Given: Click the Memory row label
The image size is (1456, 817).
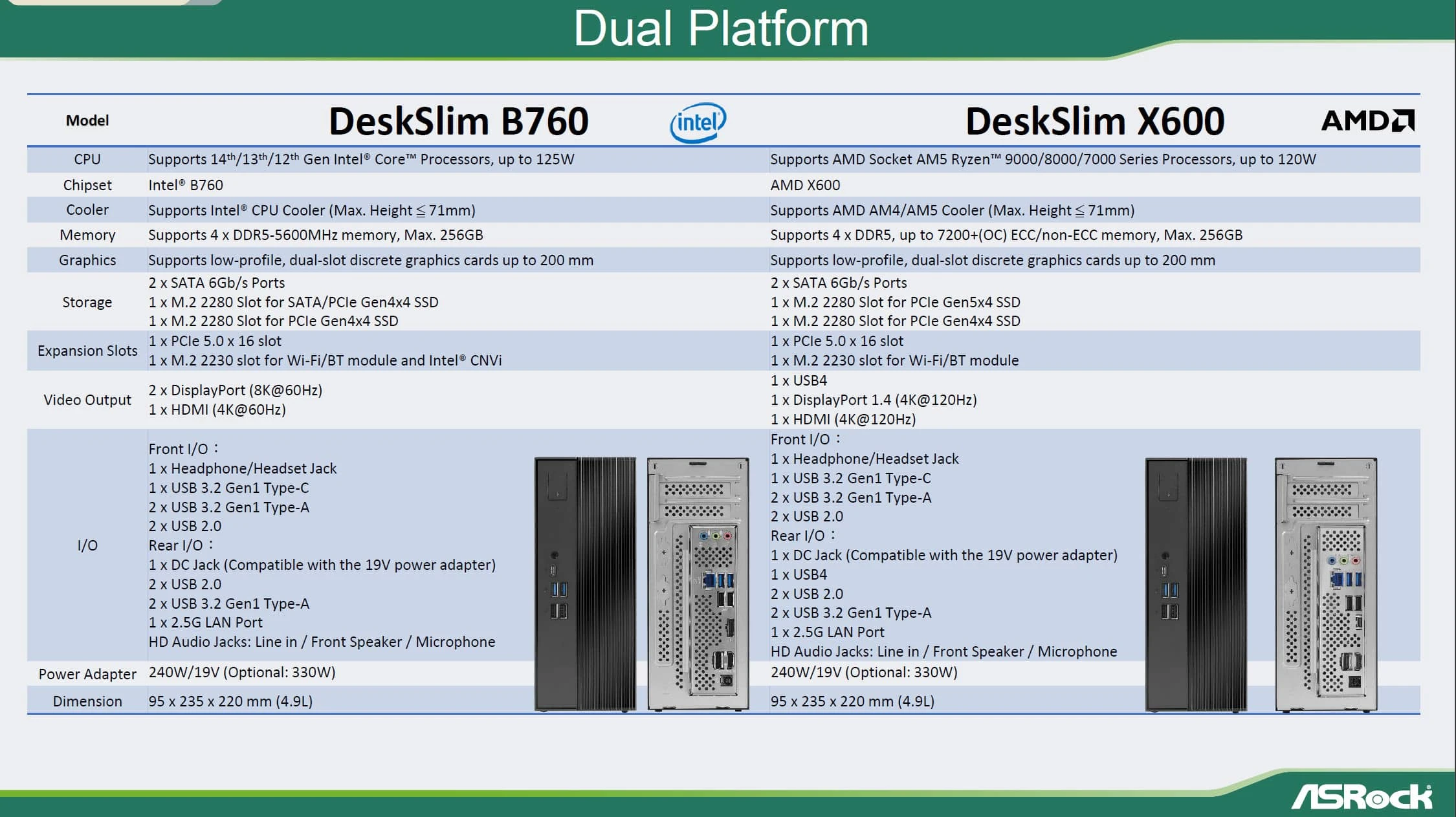Looking at the screenshot, I should 87,235.
